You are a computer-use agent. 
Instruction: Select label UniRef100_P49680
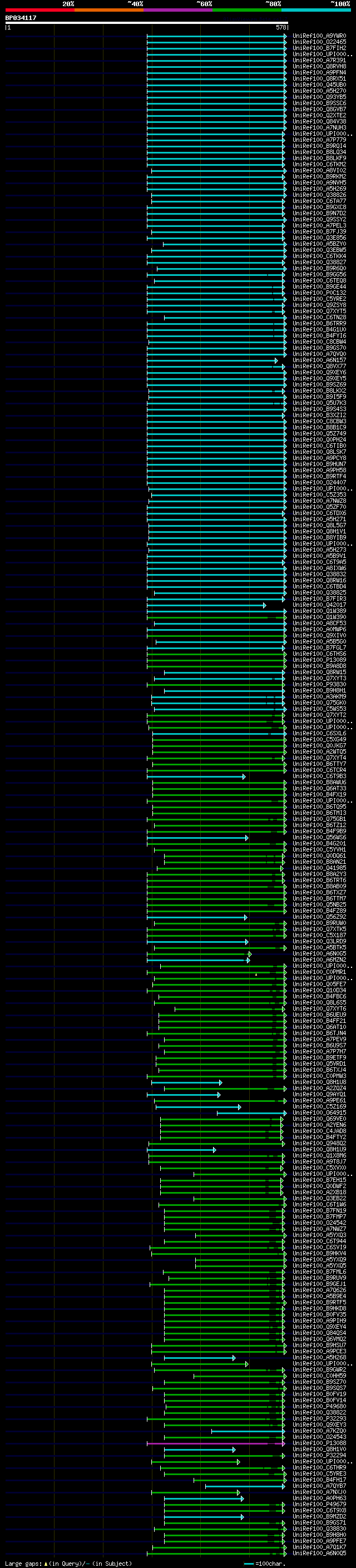[x=319, y=1407]
